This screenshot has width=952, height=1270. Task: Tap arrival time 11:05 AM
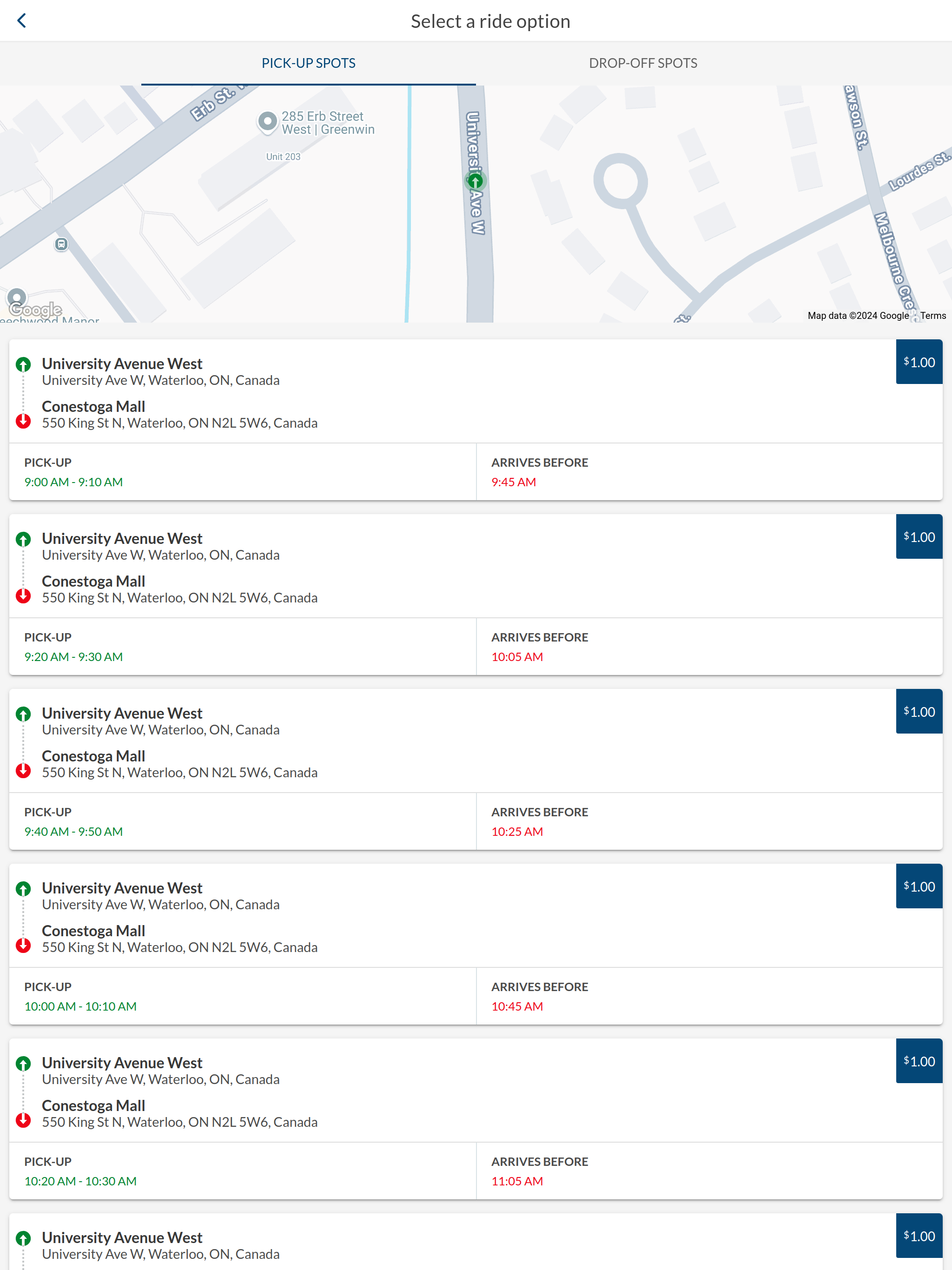point(517,1181)
